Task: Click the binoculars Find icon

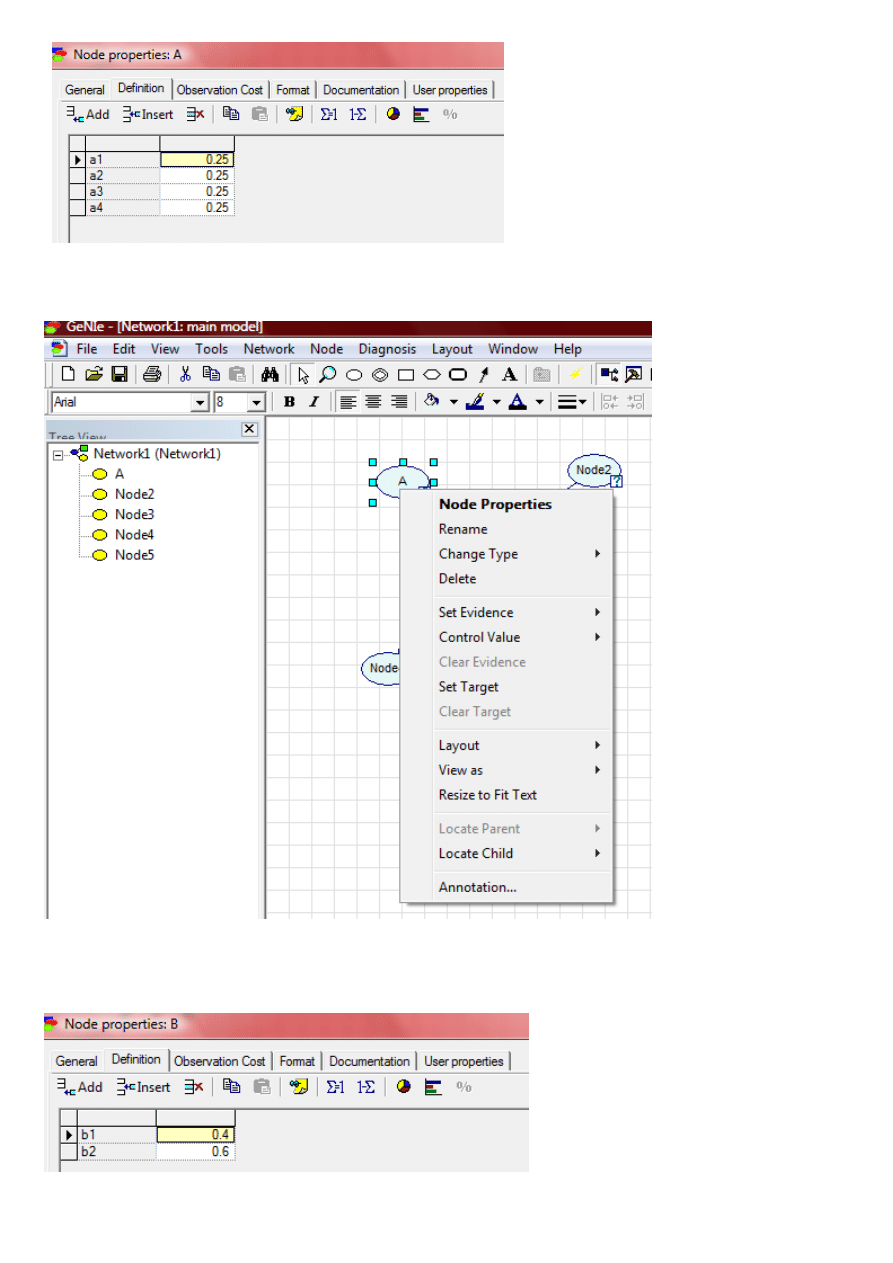Action: 269,375
